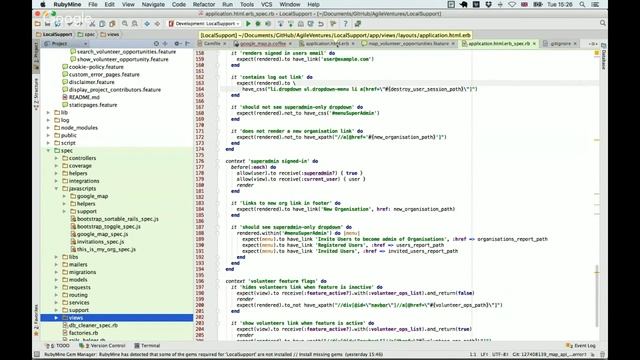Close the application.html.erb_spec.rb tab
The height and width of the screenshot is (360, 640).
(534, 43)
